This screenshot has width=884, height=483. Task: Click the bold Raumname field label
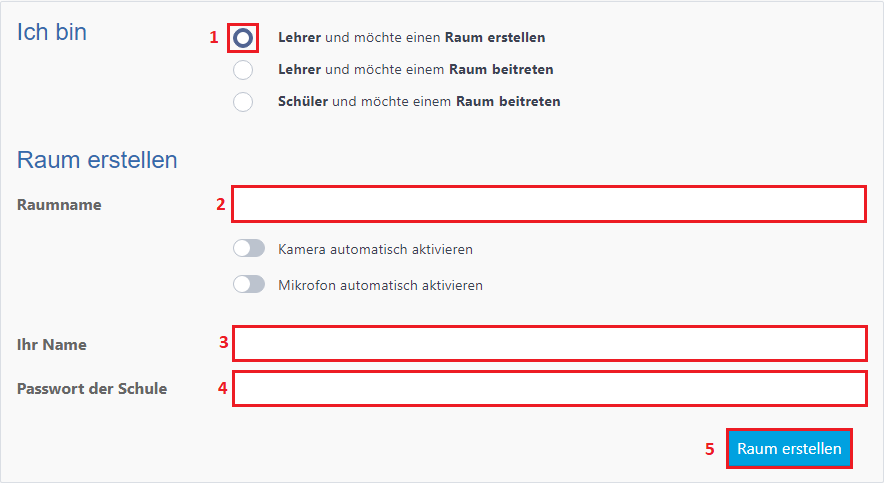[x=59, y=205]
